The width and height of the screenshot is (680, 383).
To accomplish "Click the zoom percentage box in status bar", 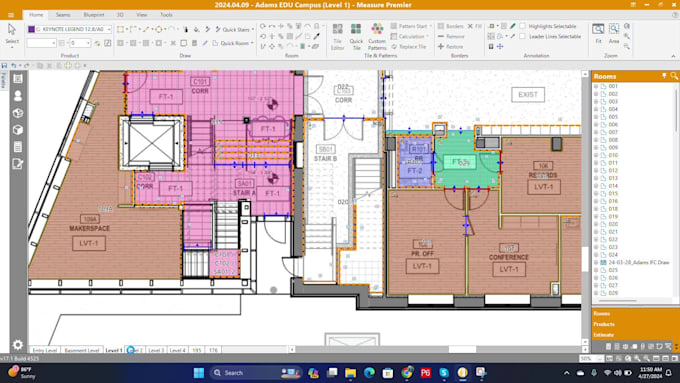I will (591, 359).
